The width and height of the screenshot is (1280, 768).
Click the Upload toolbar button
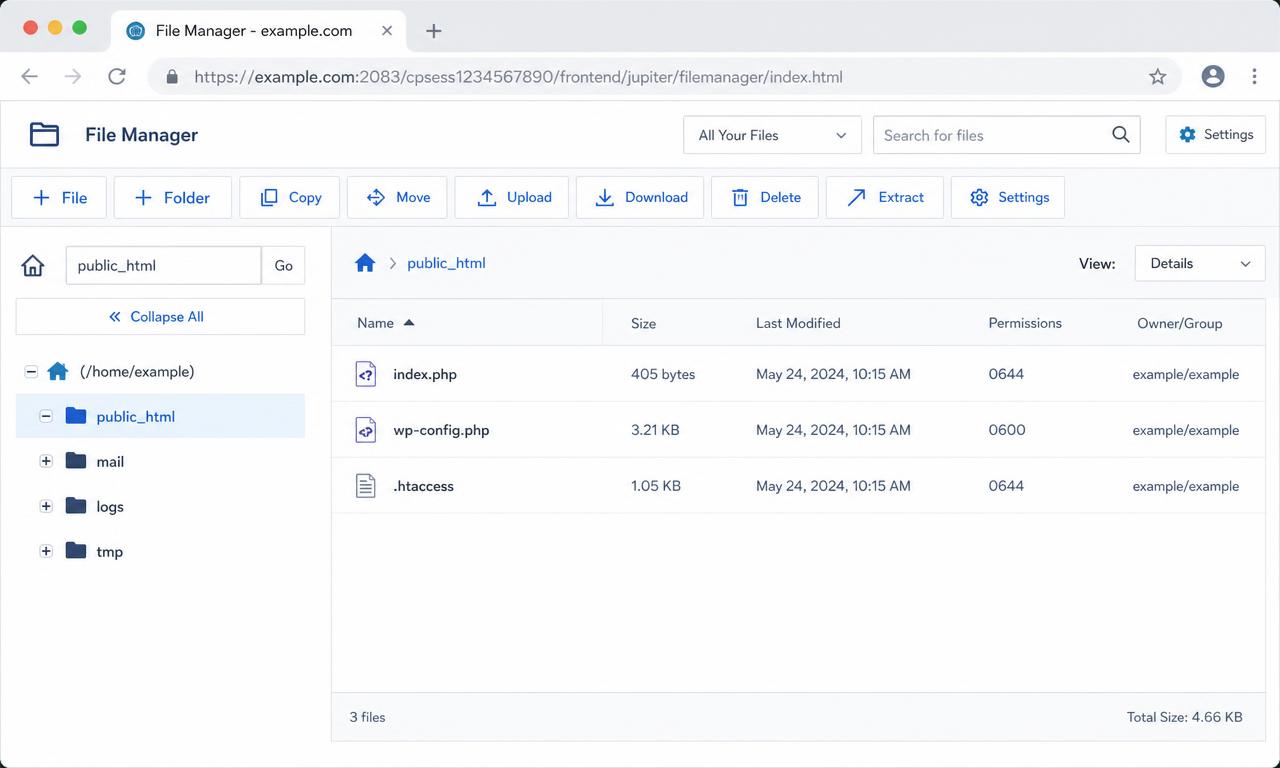click(512, 198)
